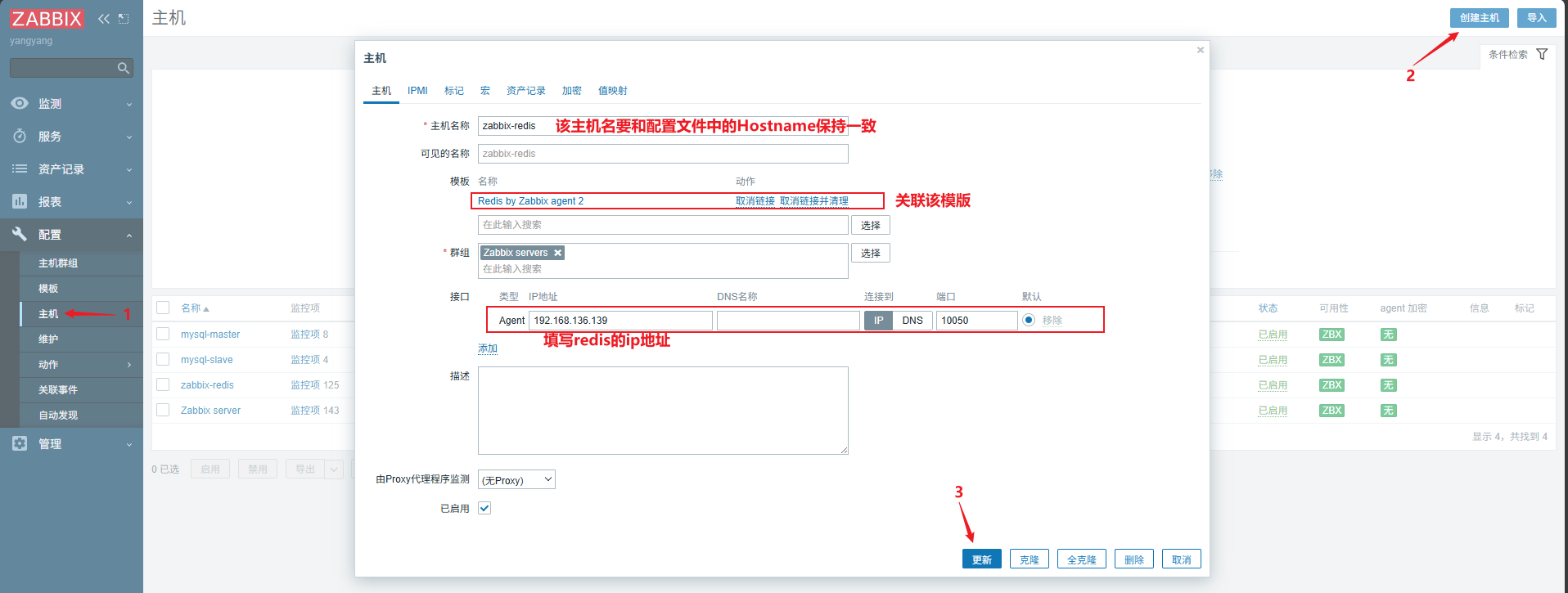This screenshot has width=1568, height=593.
Task: Select mysql-master row checkbox
Action: pos(163,334)
